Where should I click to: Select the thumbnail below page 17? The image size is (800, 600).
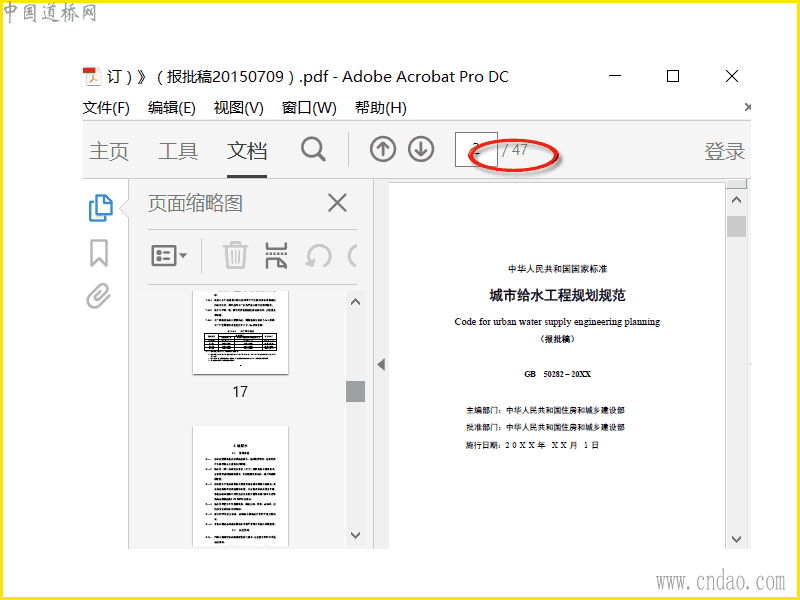[240, 486]
